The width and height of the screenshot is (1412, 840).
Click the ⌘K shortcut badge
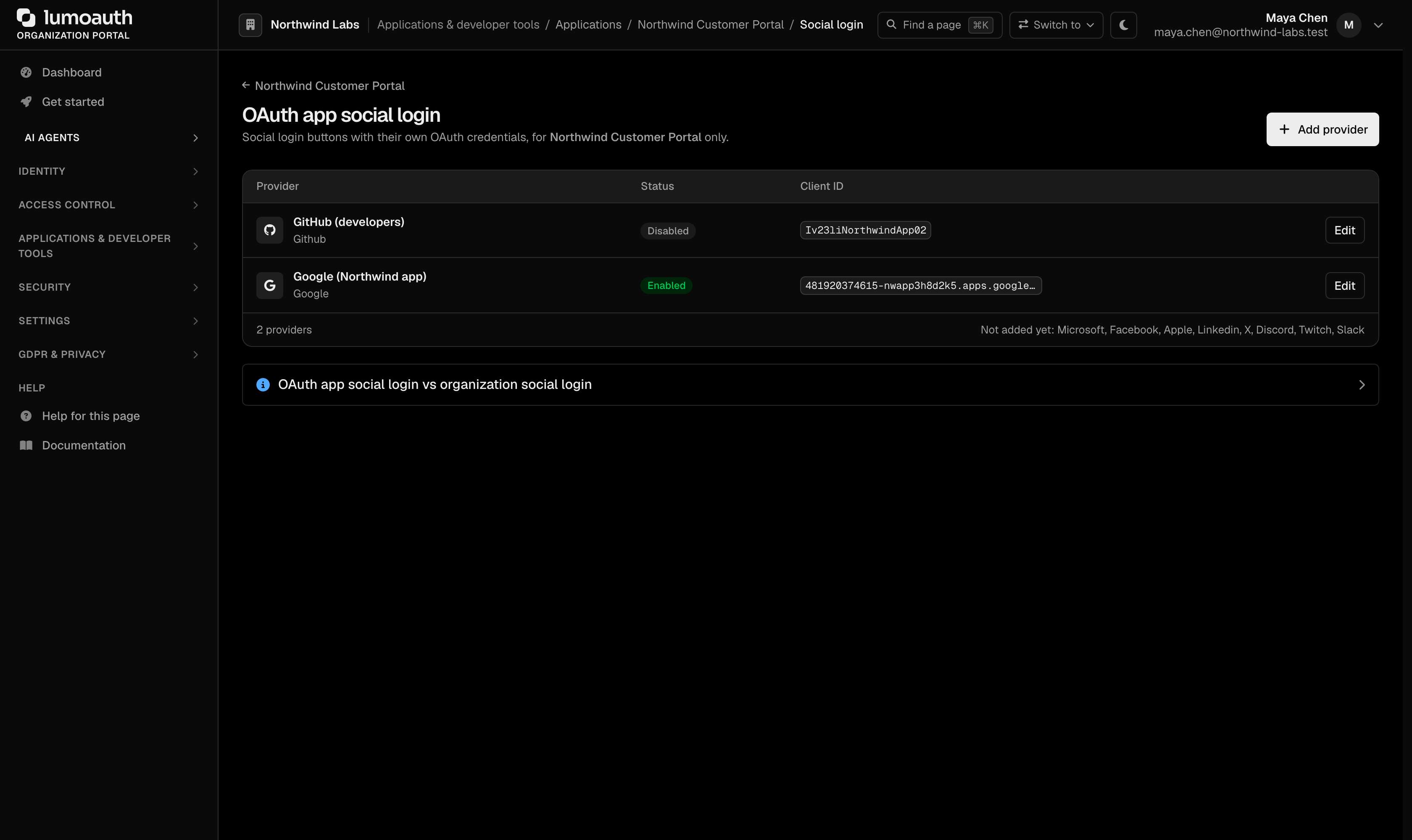tap(980, 25)
